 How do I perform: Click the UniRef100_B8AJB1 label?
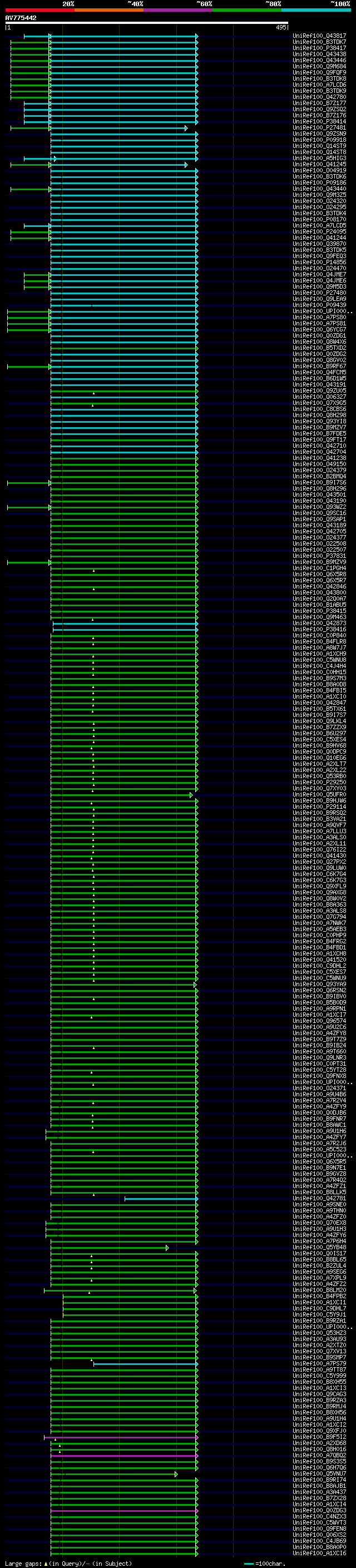click(319, 1486)
